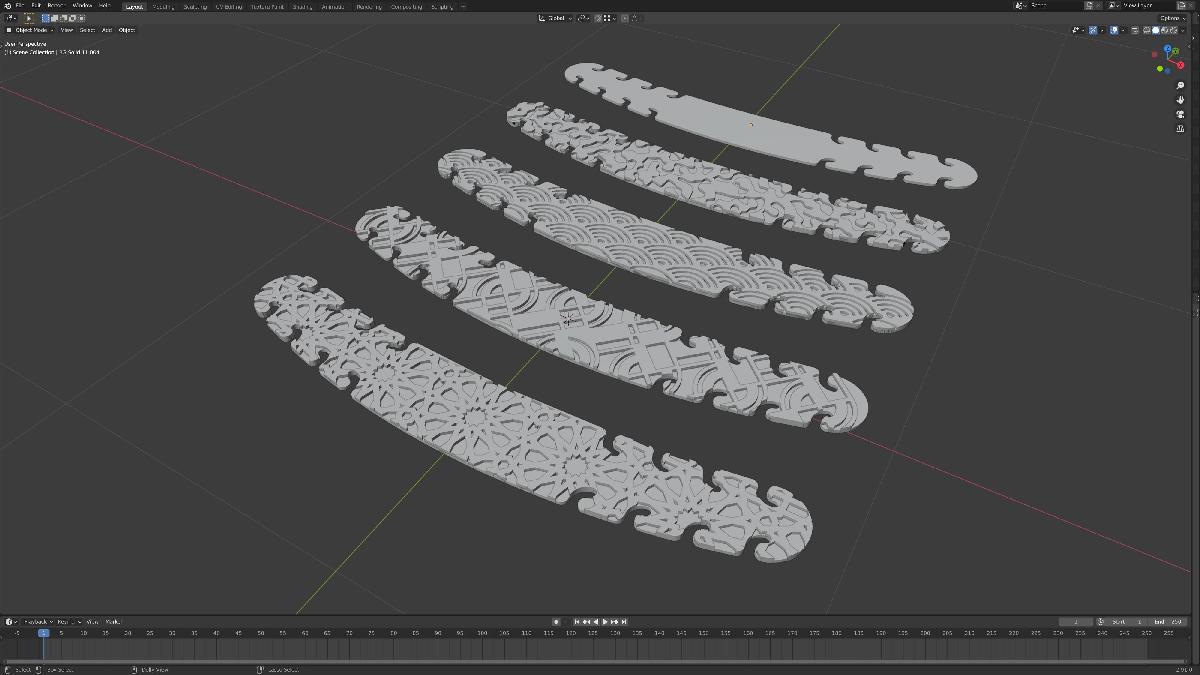The width and height of the screenshot is (1200, 675).
Task: Click the Blender logo icon
Action: (7, 6)
